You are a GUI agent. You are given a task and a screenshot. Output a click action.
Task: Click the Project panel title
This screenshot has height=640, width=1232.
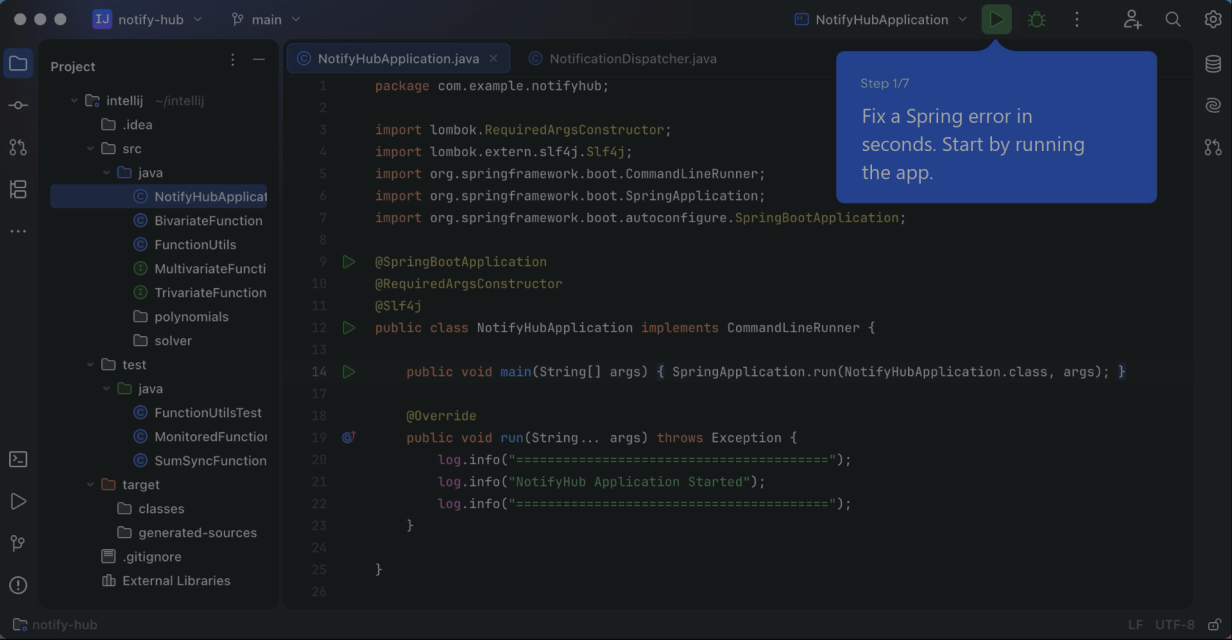pyautogui.click(x=73, y=66)
